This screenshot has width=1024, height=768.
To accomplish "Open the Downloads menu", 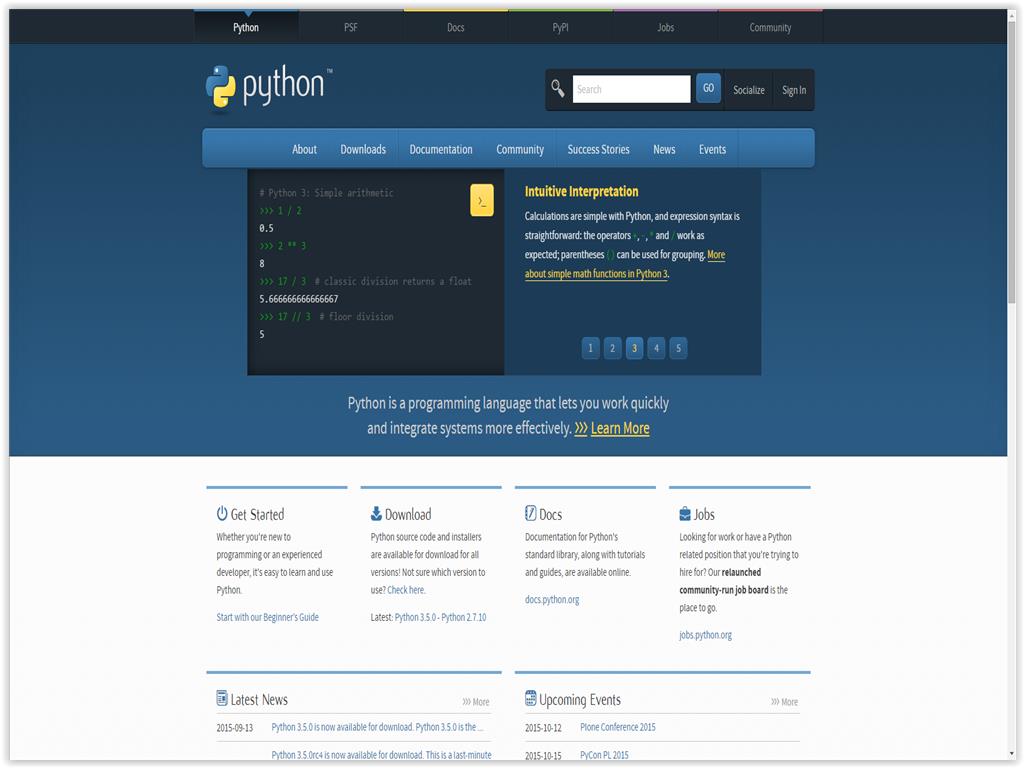I will [x=363, y=150].
